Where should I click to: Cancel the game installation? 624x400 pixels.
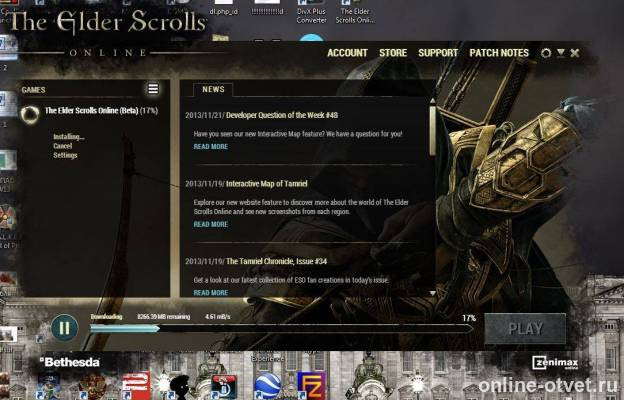click(62, 146)
